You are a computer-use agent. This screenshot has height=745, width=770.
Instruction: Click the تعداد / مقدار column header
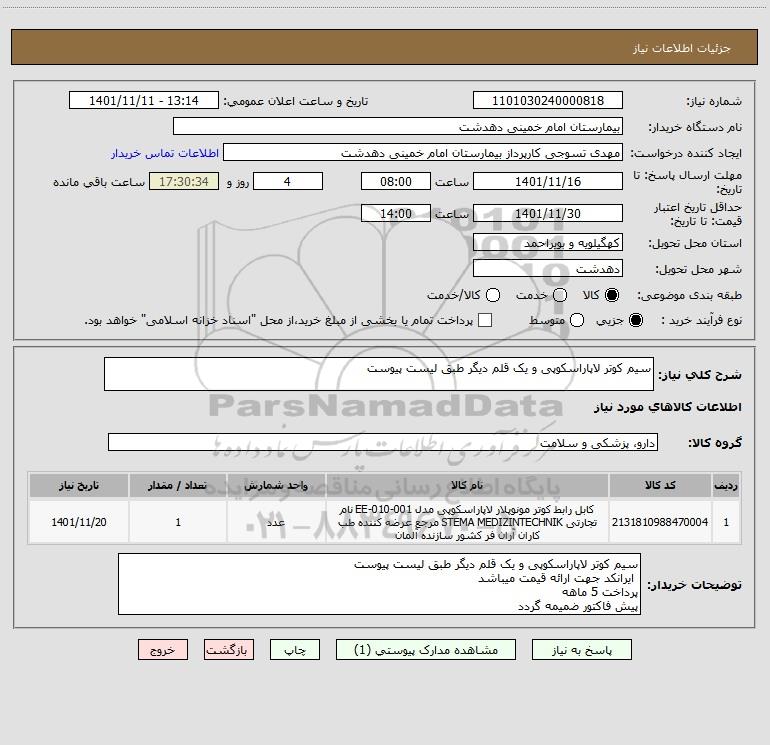coord(178,485)
